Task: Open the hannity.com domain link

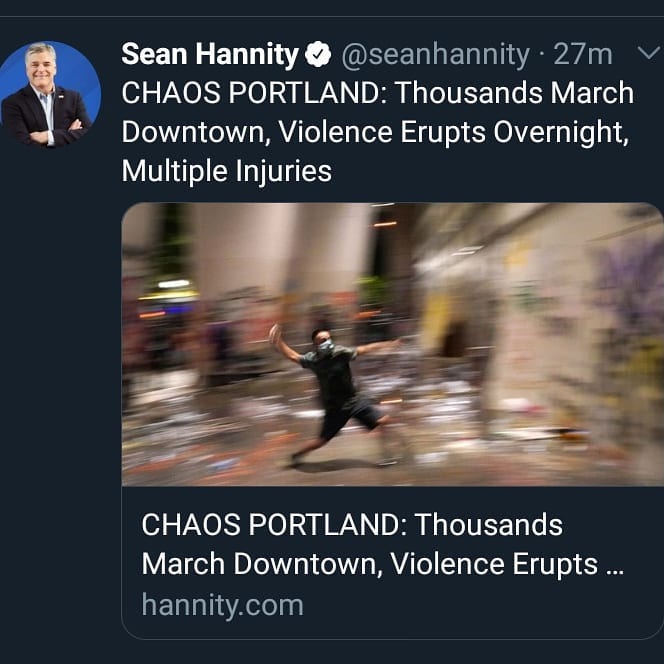Action: pyautogui.click(x=222, y=605)
